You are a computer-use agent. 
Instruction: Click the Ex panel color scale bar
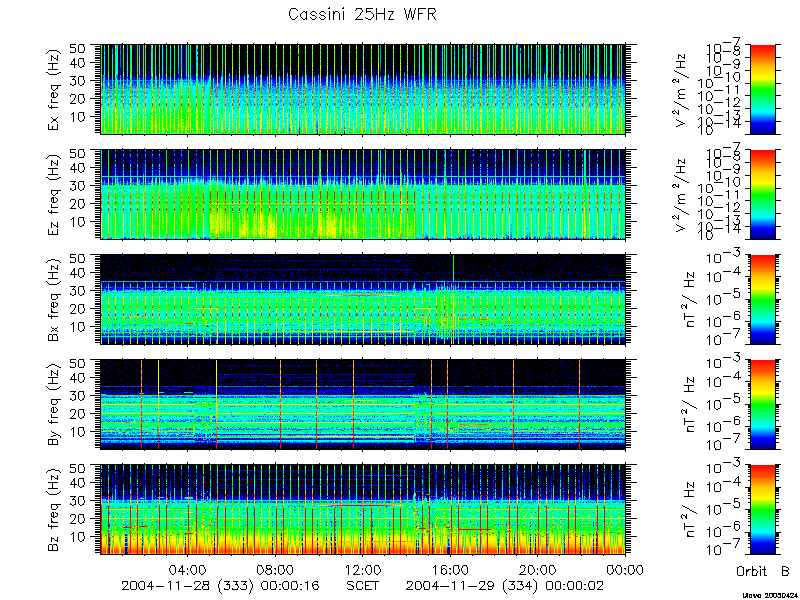[x=763, y=89]
